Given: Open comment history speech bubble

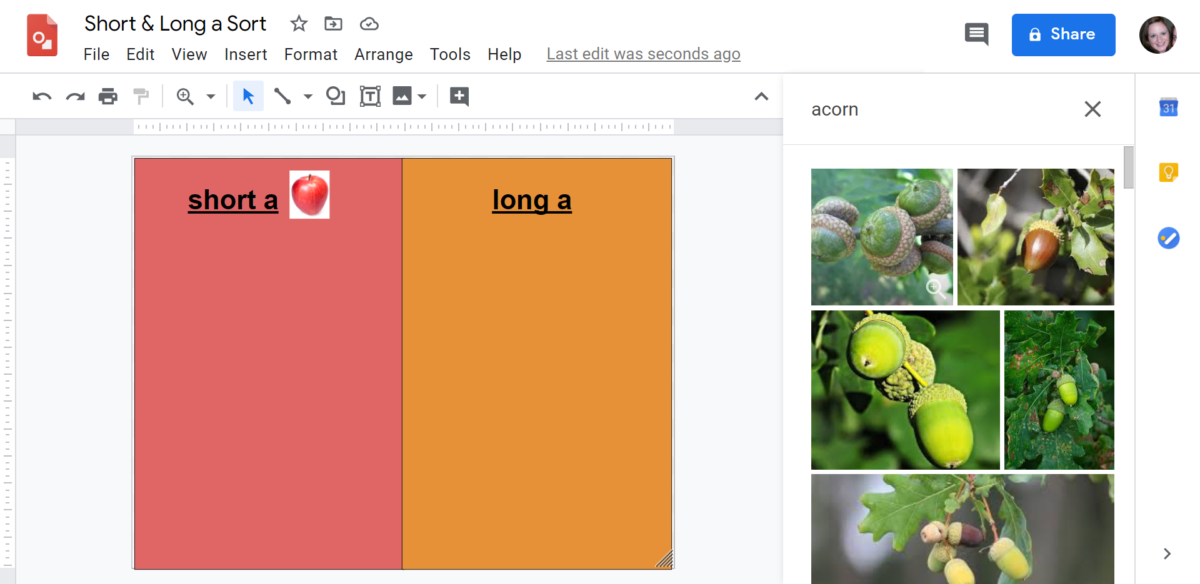Looking at the screenshot, I should click(x=976, y=34).
